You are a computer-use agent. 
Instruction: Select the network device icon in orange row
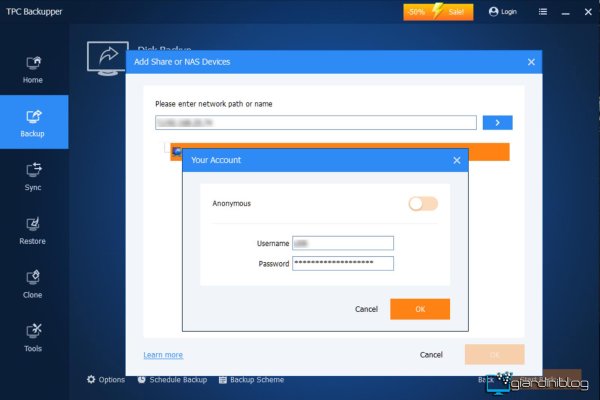(176, 152)
